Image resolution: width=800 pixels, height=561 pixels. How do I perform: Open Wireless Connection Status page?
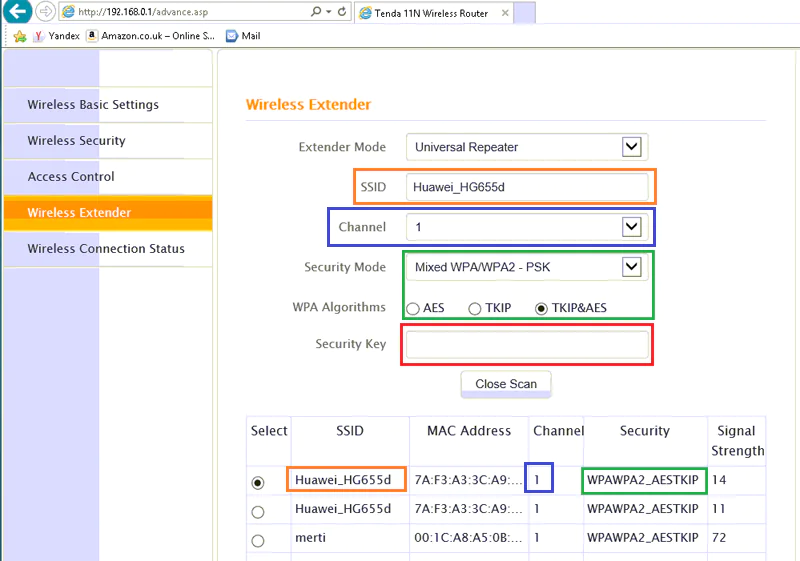coord(106,249)
